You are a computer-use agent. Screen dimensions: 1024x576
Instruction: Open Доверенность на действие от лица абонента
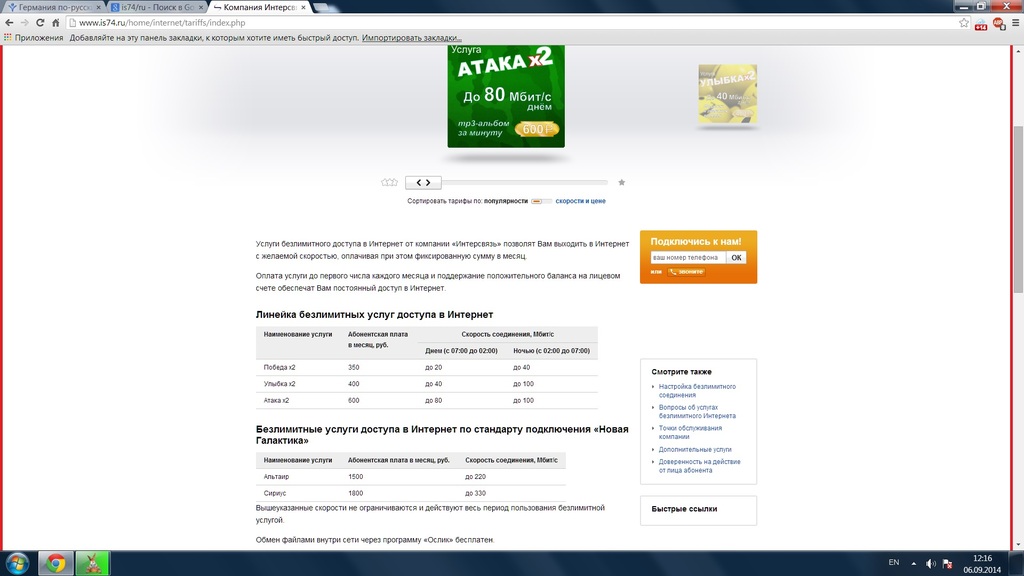pos(699,466)
